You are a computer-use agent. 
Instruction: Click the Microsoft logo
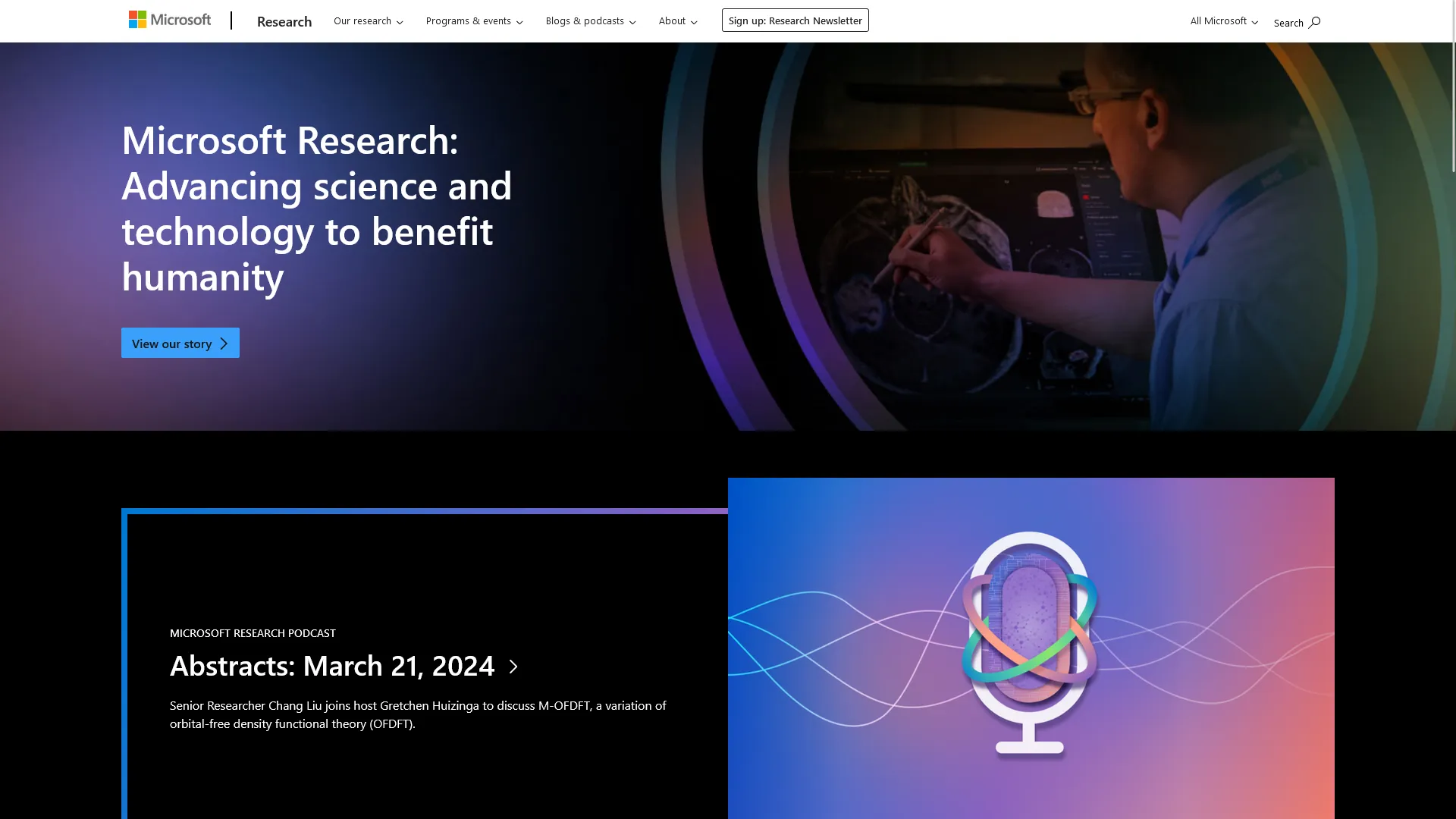(x=170, y=19)
